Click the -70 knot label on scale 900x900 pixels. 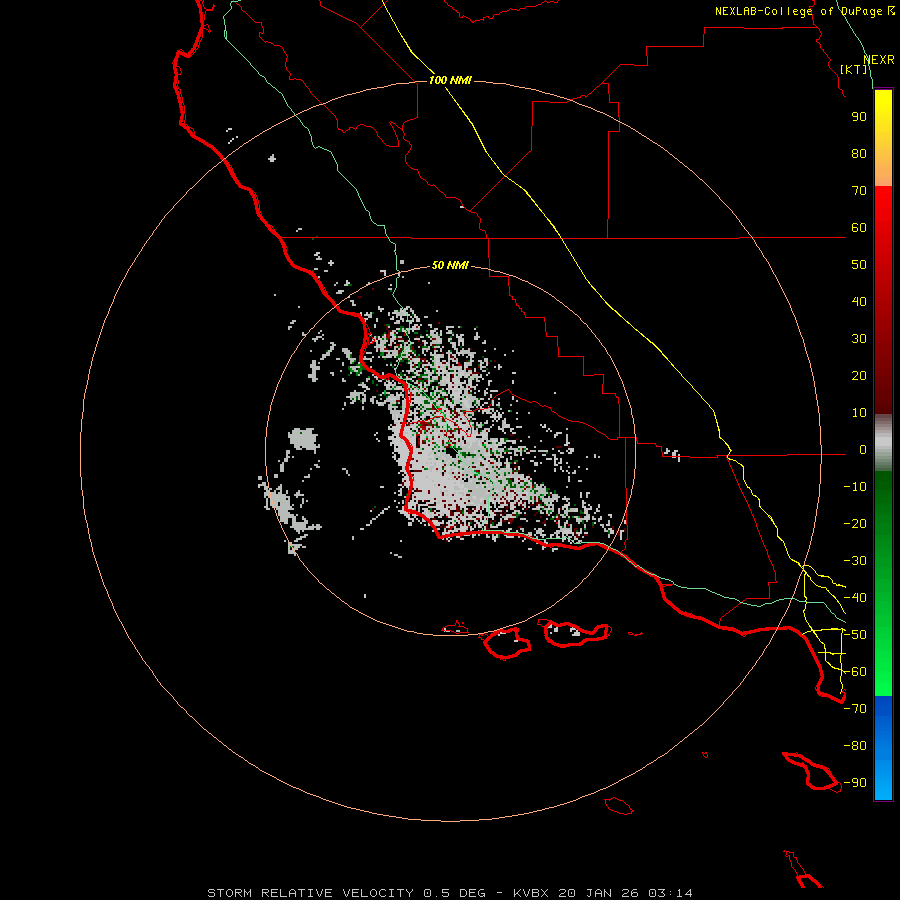[855, 709]
